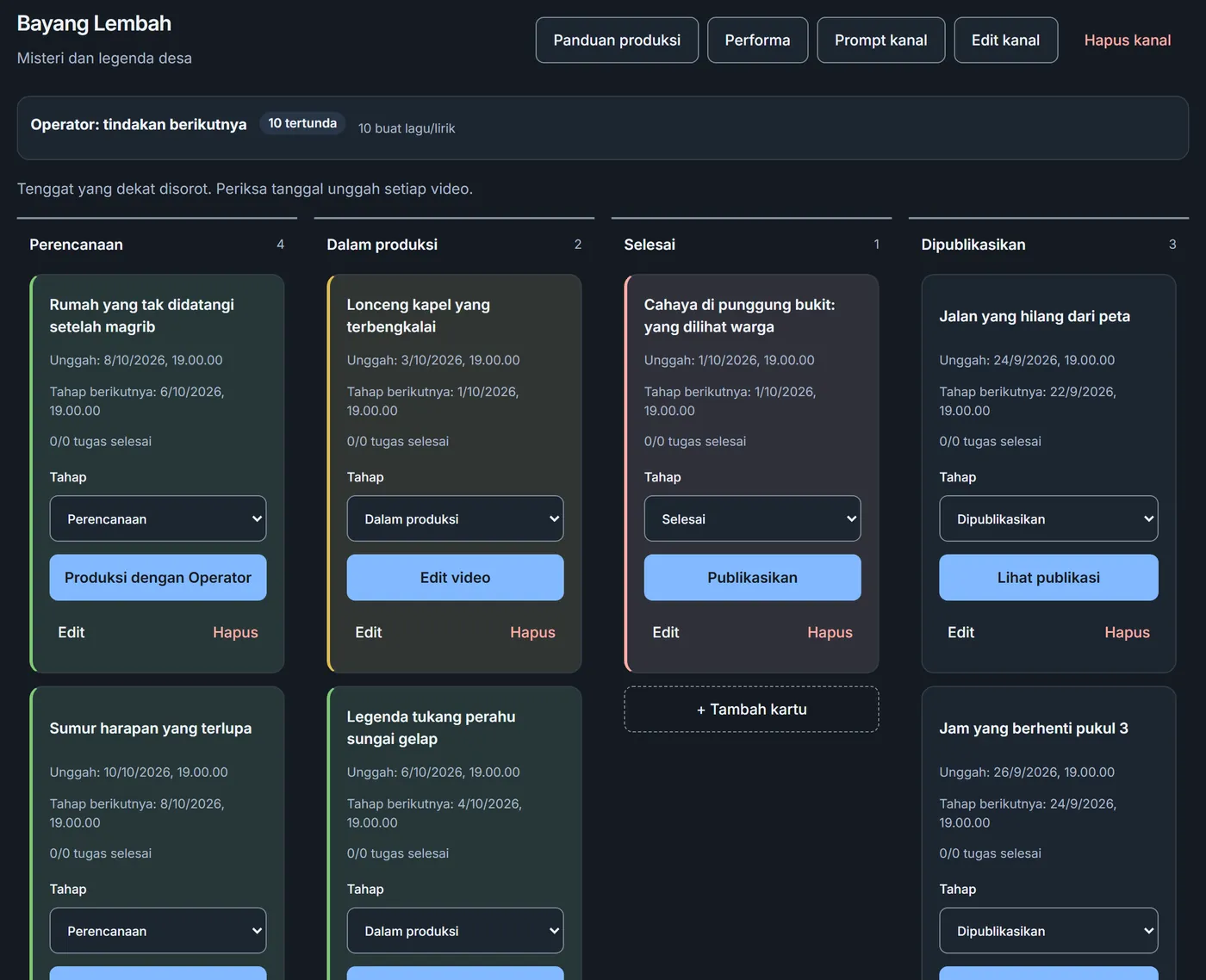Screen dimensions: 1206x980
Task: Open Tahap dropdown for Lonceng kapel card
Action: (x=455, y=518)
